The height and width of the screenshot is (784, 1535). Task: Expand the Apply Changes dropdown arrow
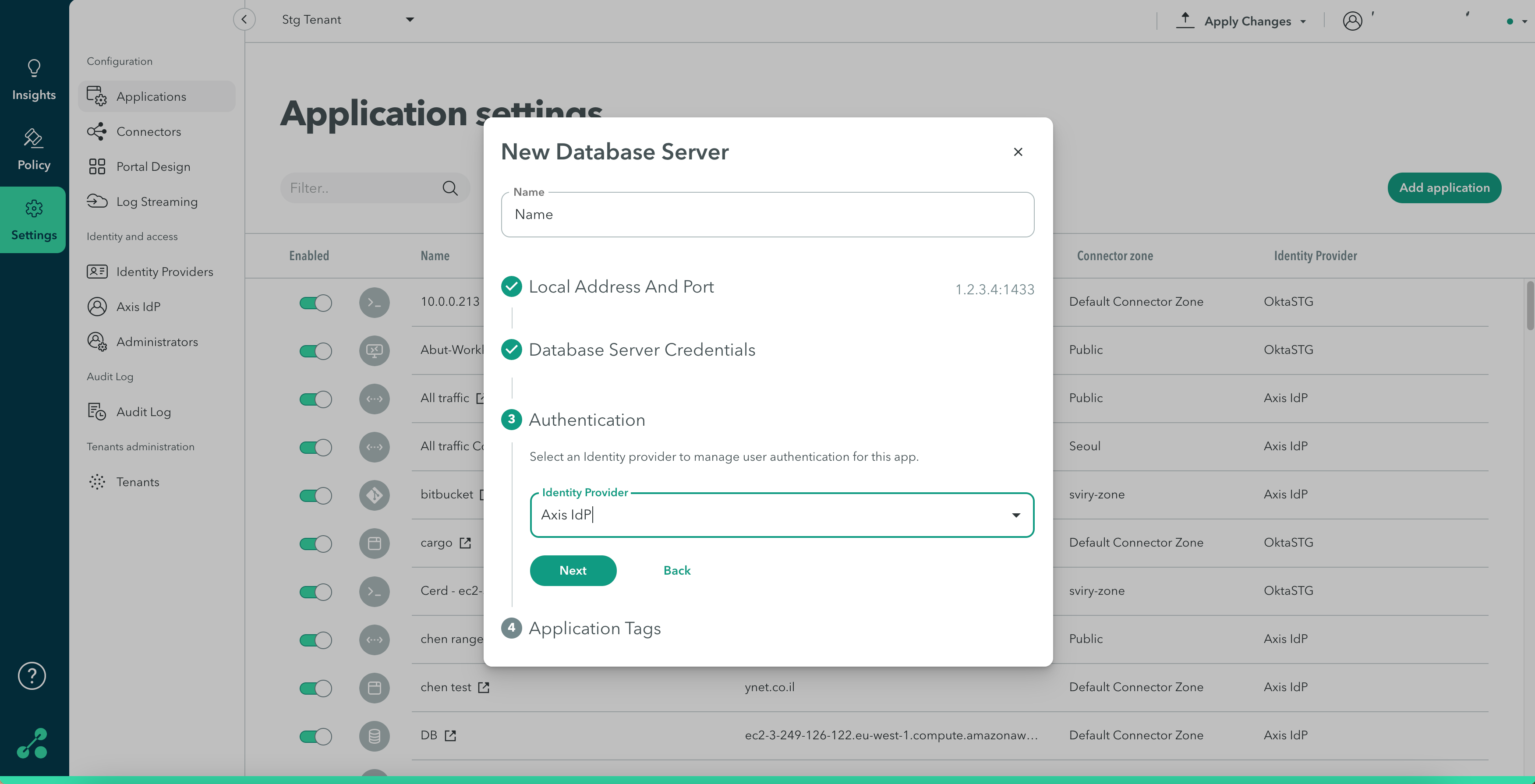[1303, 21]
